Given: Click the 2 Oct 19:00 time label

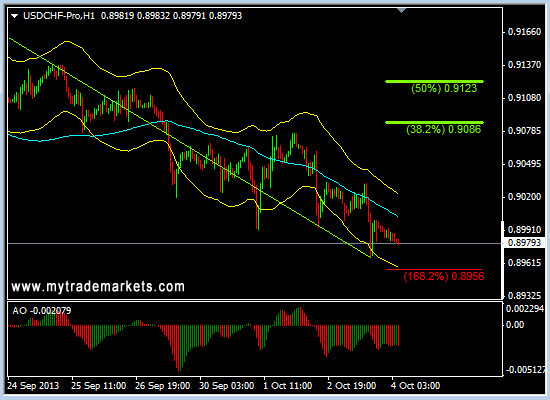Looking at the screenshot, I should (x=351, y=386).
